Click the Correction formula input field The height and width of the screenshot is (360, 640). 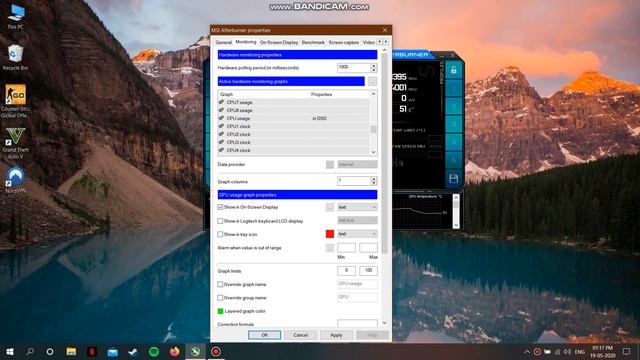358,324
